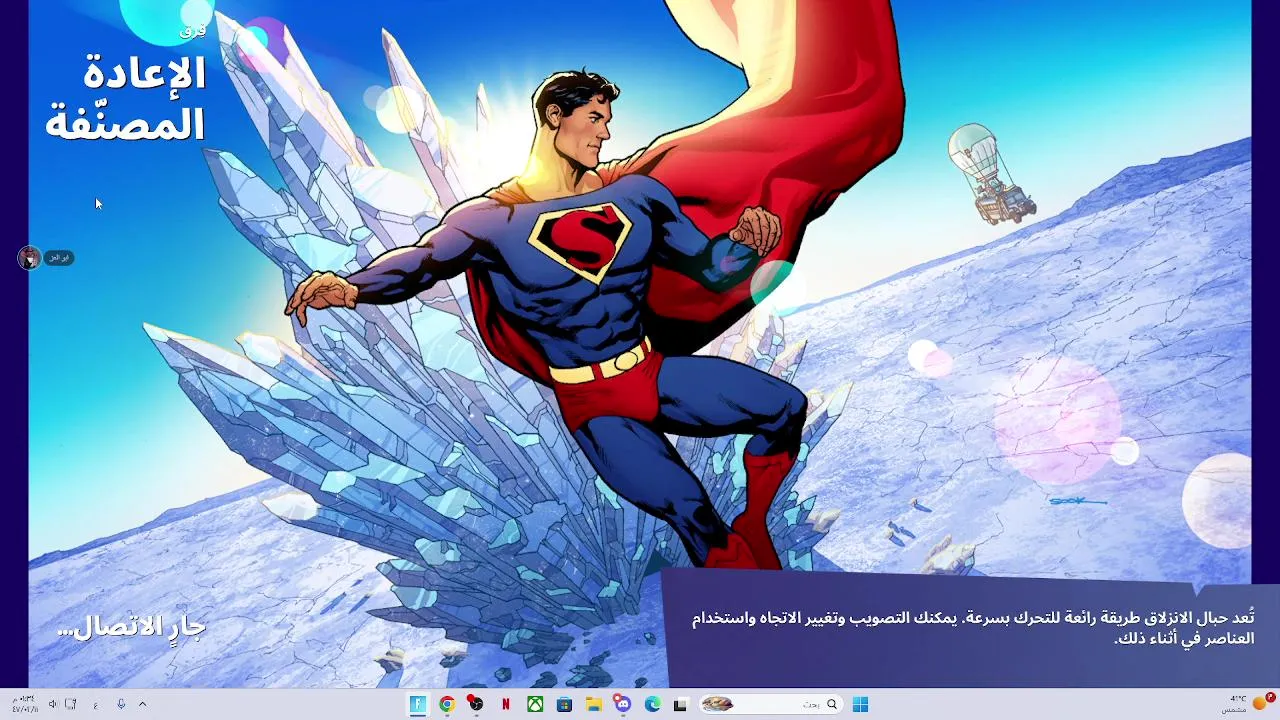Image resolution: width=1280 pixels, height=720 pixels.
Task: Click the loading tip text about ziplines
Action: click(x=972, y=628)
